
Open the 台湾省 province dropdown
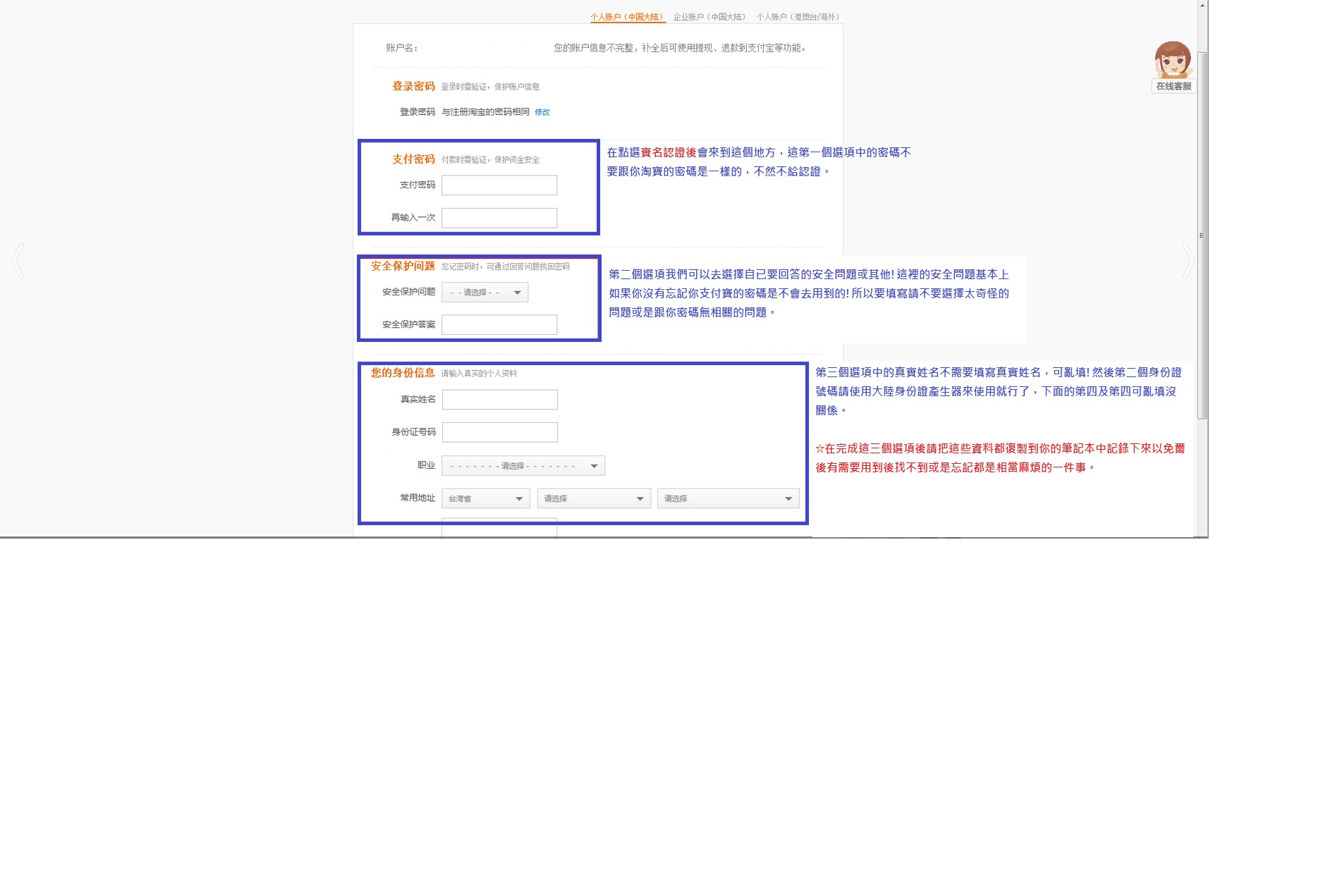pyautogui.click(x=486, y=498)
